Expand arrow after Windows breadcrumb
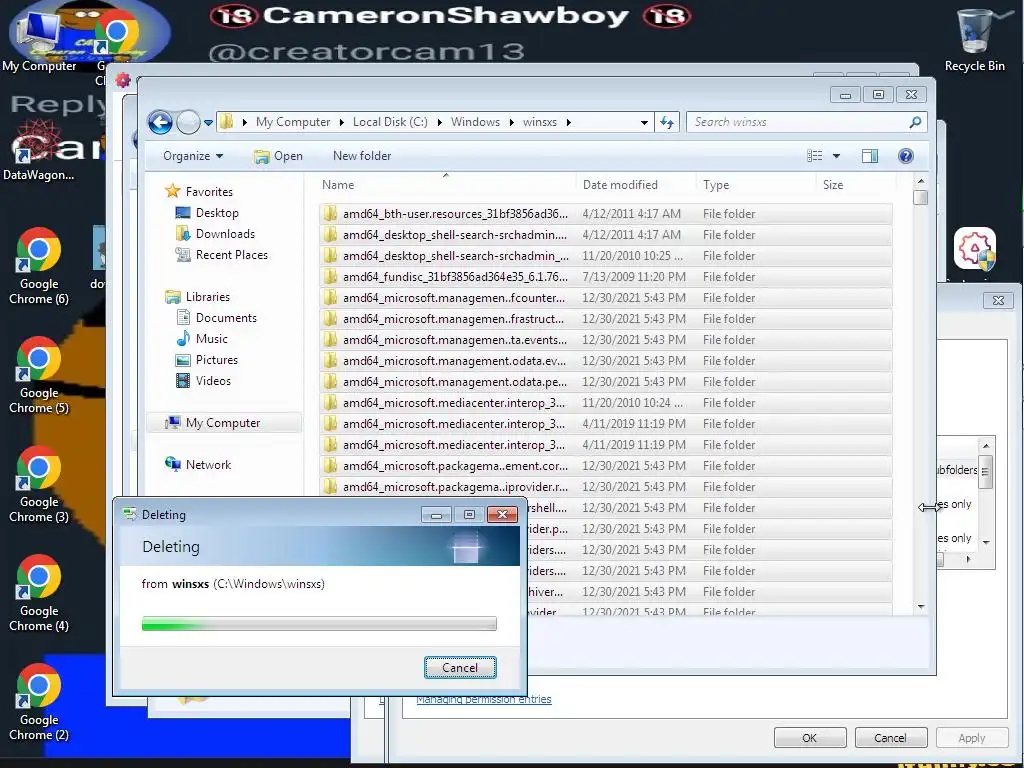Image resolution: width=1024 pixels, height=768 pixels. pos(511,122)
